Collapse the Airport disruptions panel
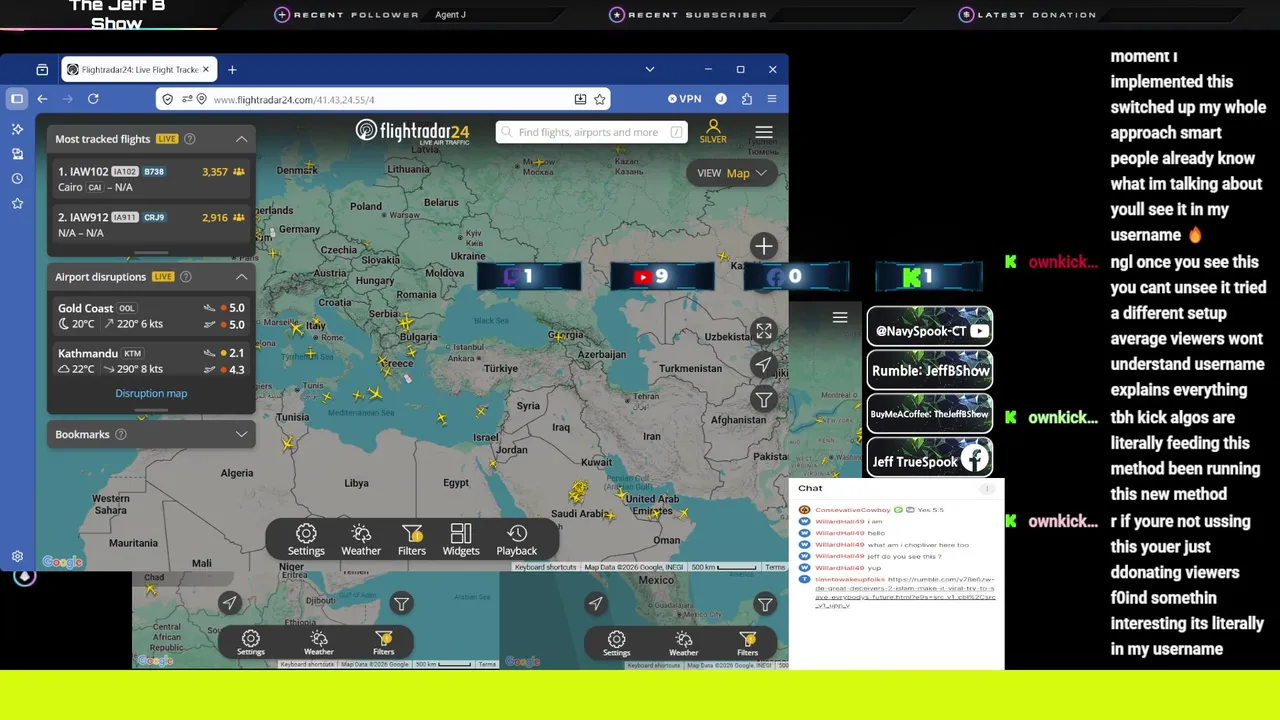 (x=241, y=276)
